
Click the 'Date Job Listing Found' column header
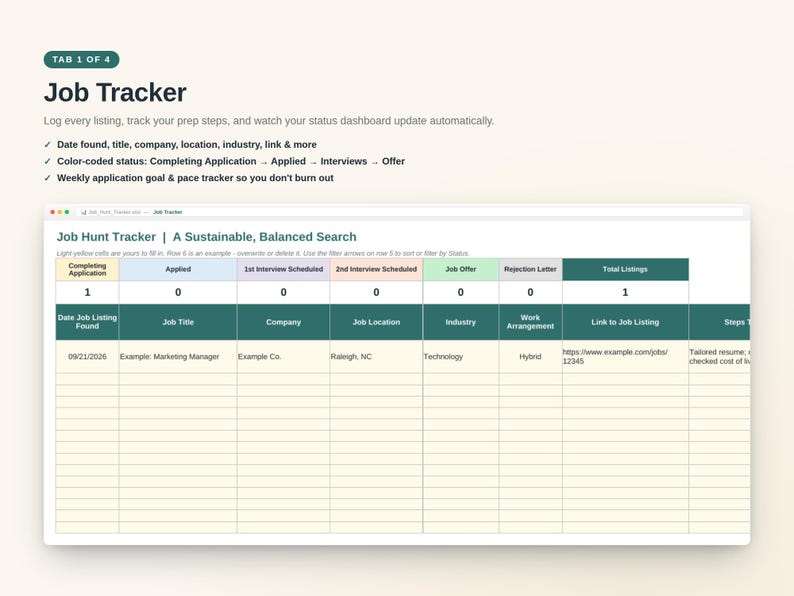click(x=87, y=322)
